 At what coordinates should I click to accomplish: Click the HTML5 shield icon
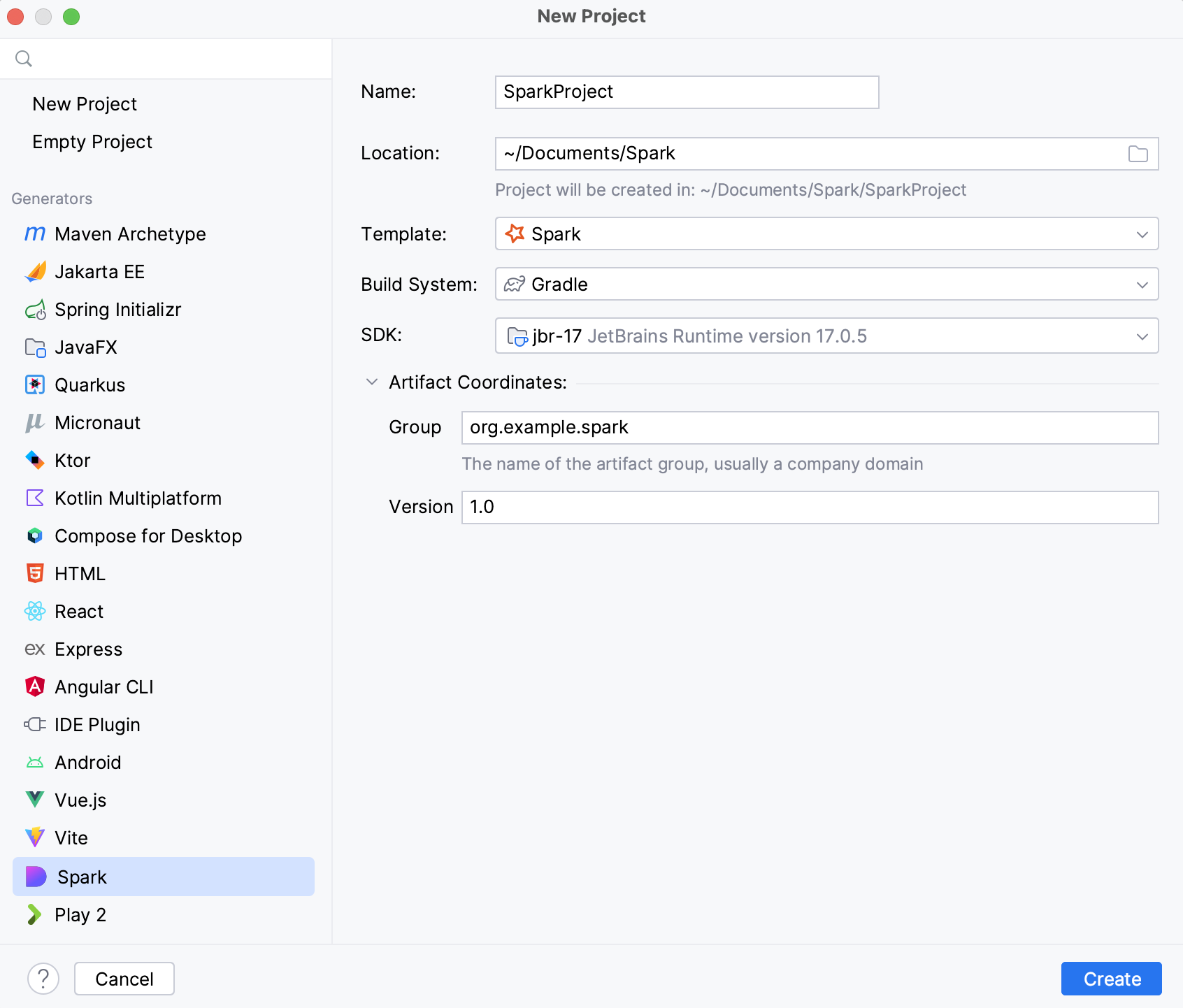point(35,573)
